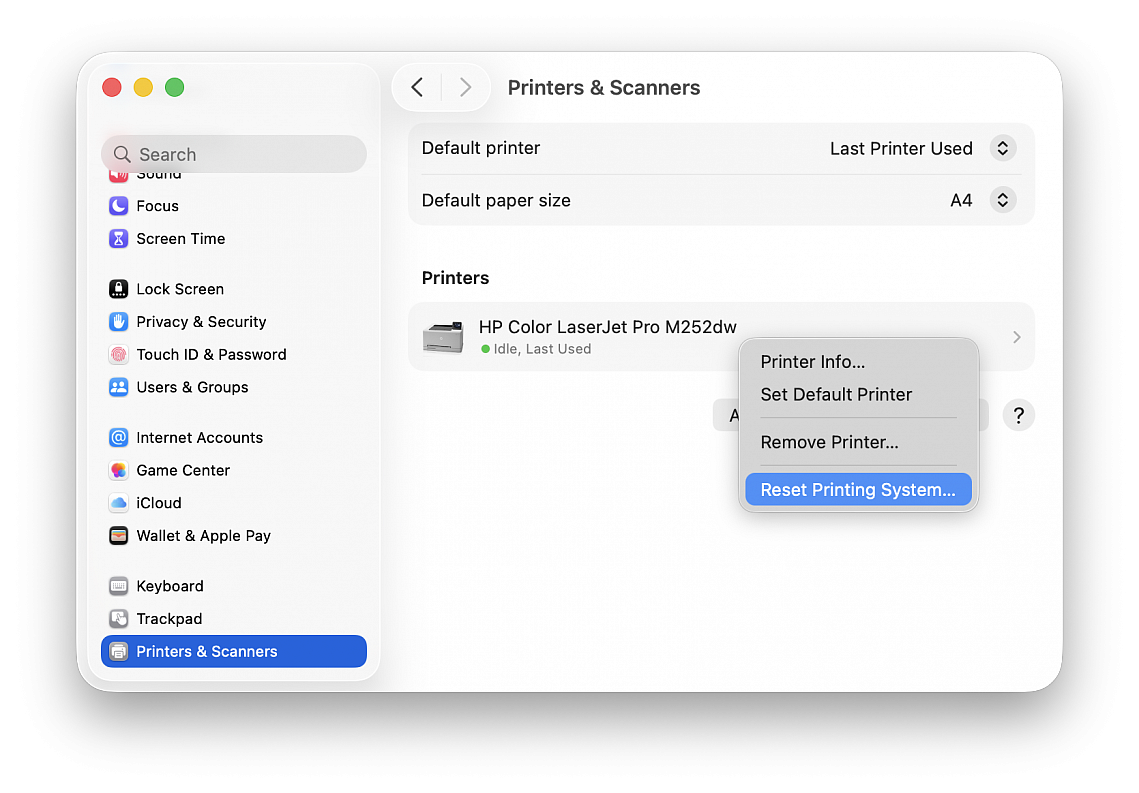Open the Default printer popup selector
1139x793 pixels.
1002,148
